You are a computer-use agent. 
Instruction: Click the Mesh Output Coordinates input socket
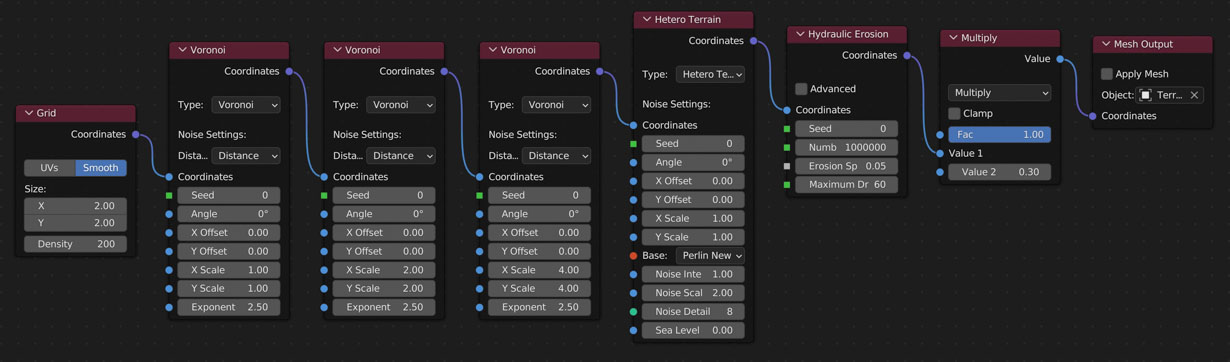point(1093,116)
